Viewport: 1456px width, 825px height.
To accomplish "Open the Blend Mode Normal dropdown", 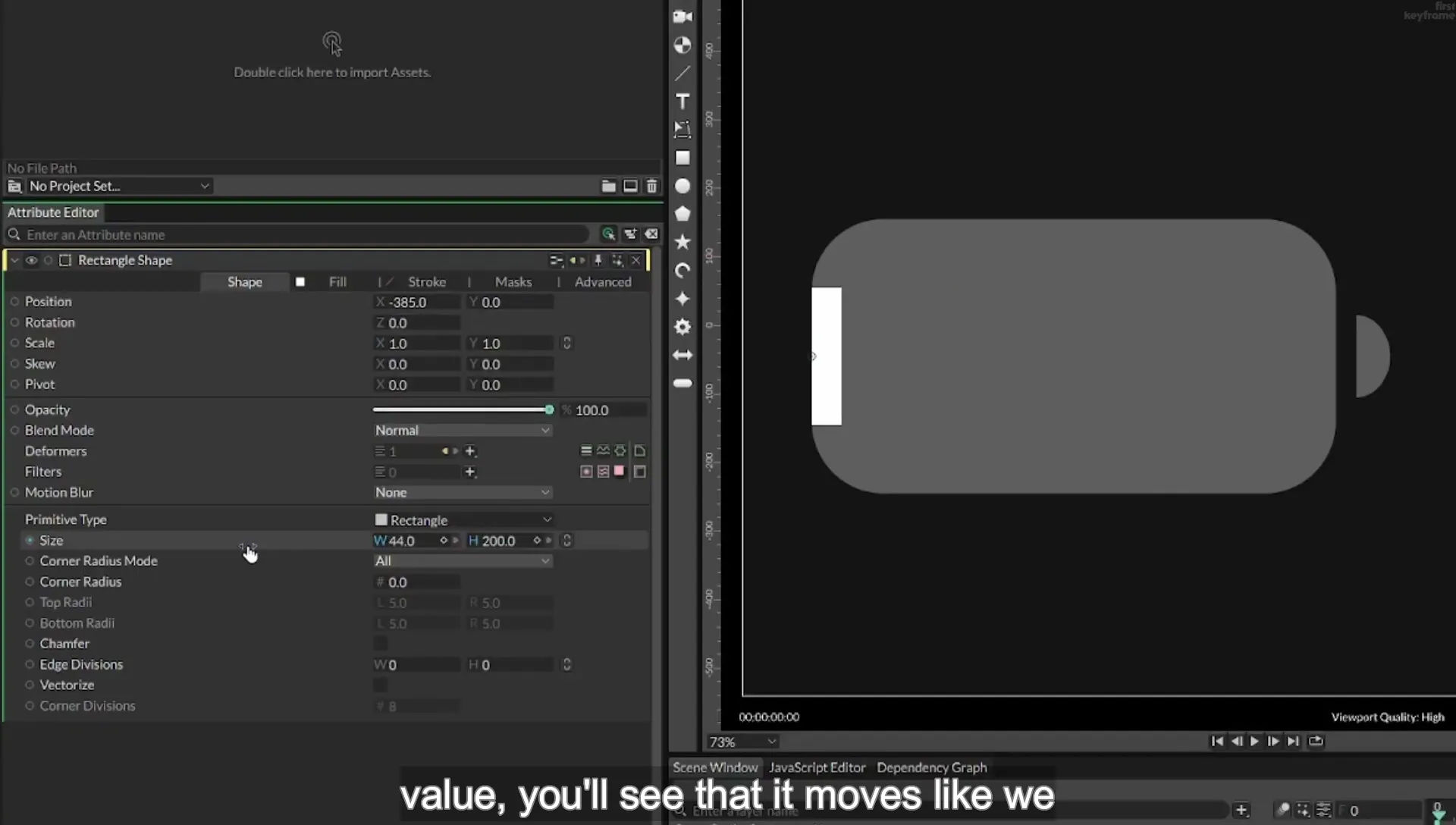I will 463,430.
